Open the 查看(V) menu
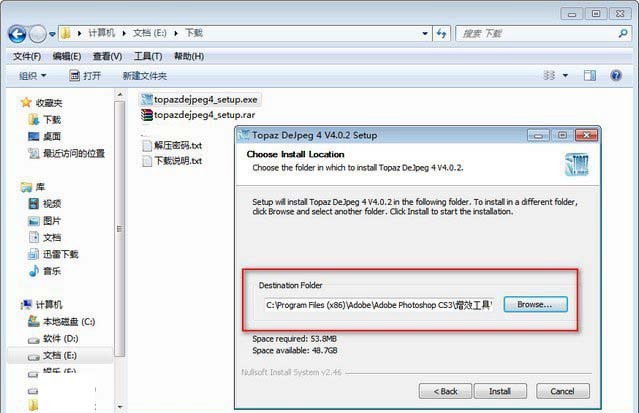This screenshot has height=413, width=639. [107, 56]
